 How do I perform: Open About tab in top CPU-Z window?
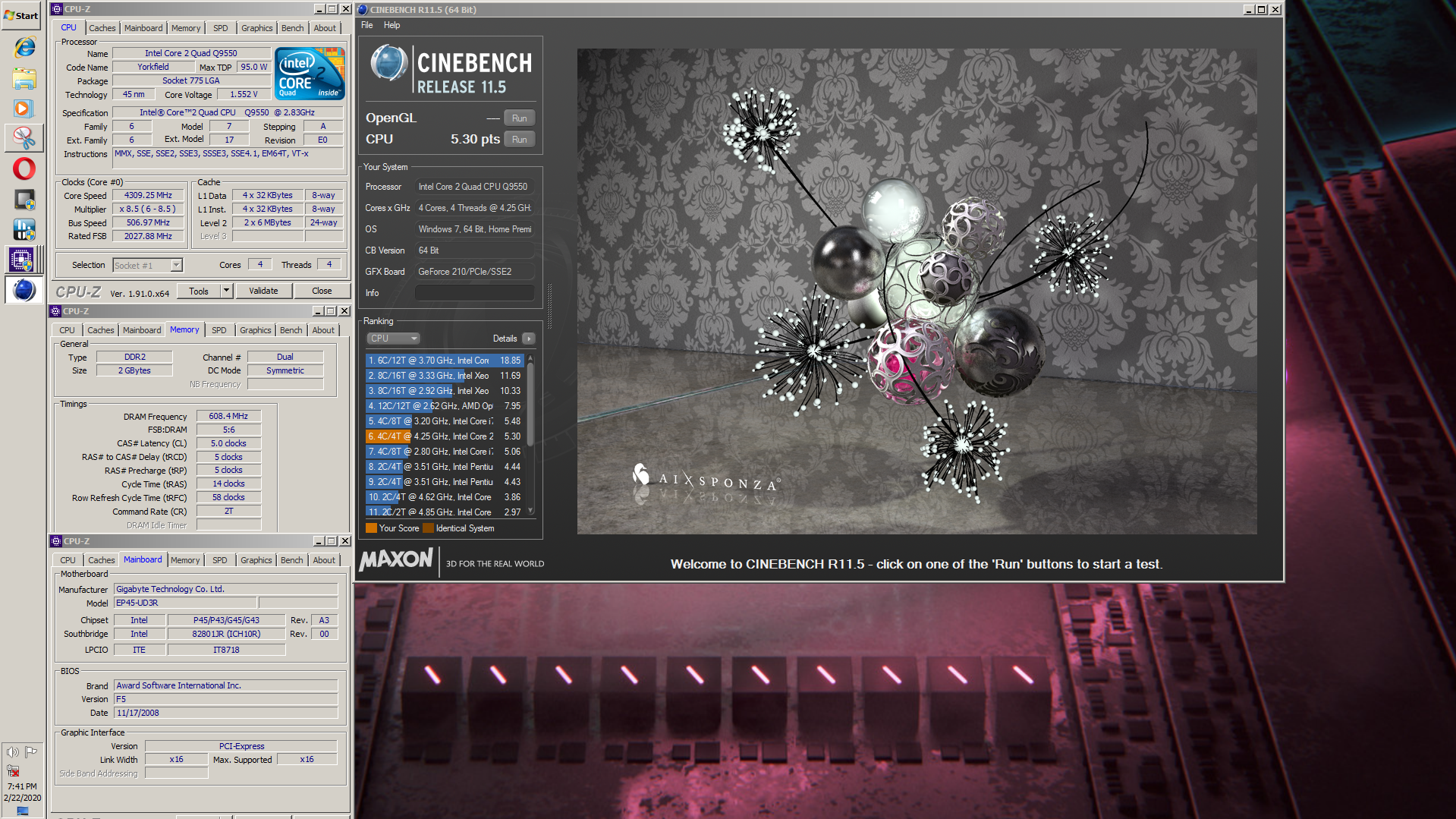[325, 28]
